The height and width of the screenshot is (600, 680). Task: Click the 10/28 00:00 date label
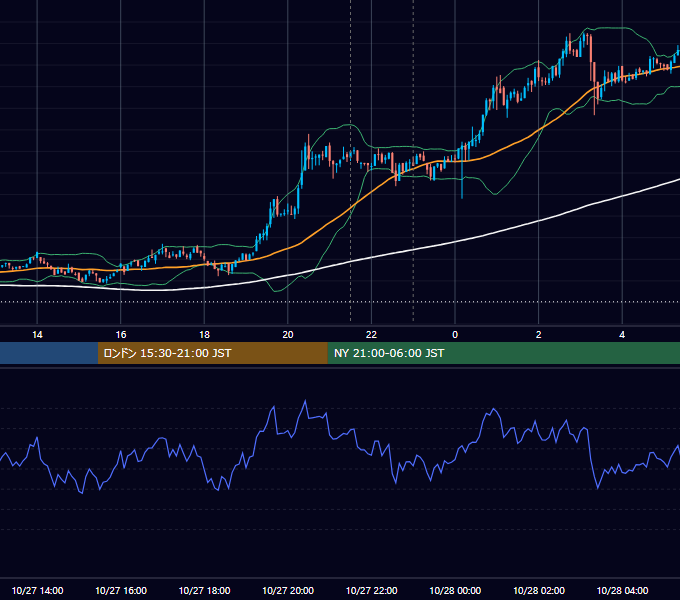click(455, 590)
